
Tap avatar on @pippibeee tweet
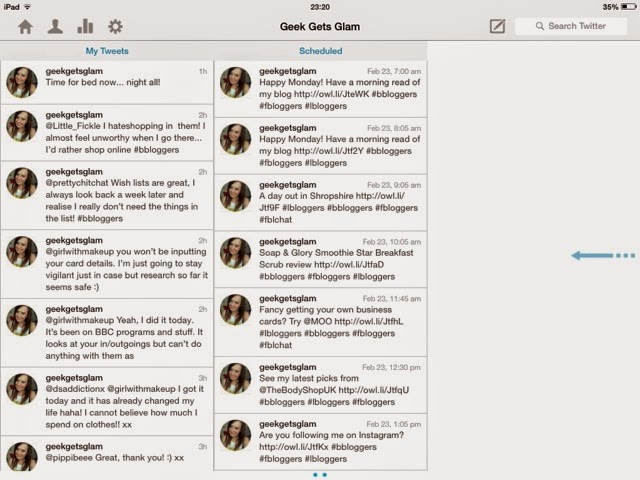pos(22,457)
